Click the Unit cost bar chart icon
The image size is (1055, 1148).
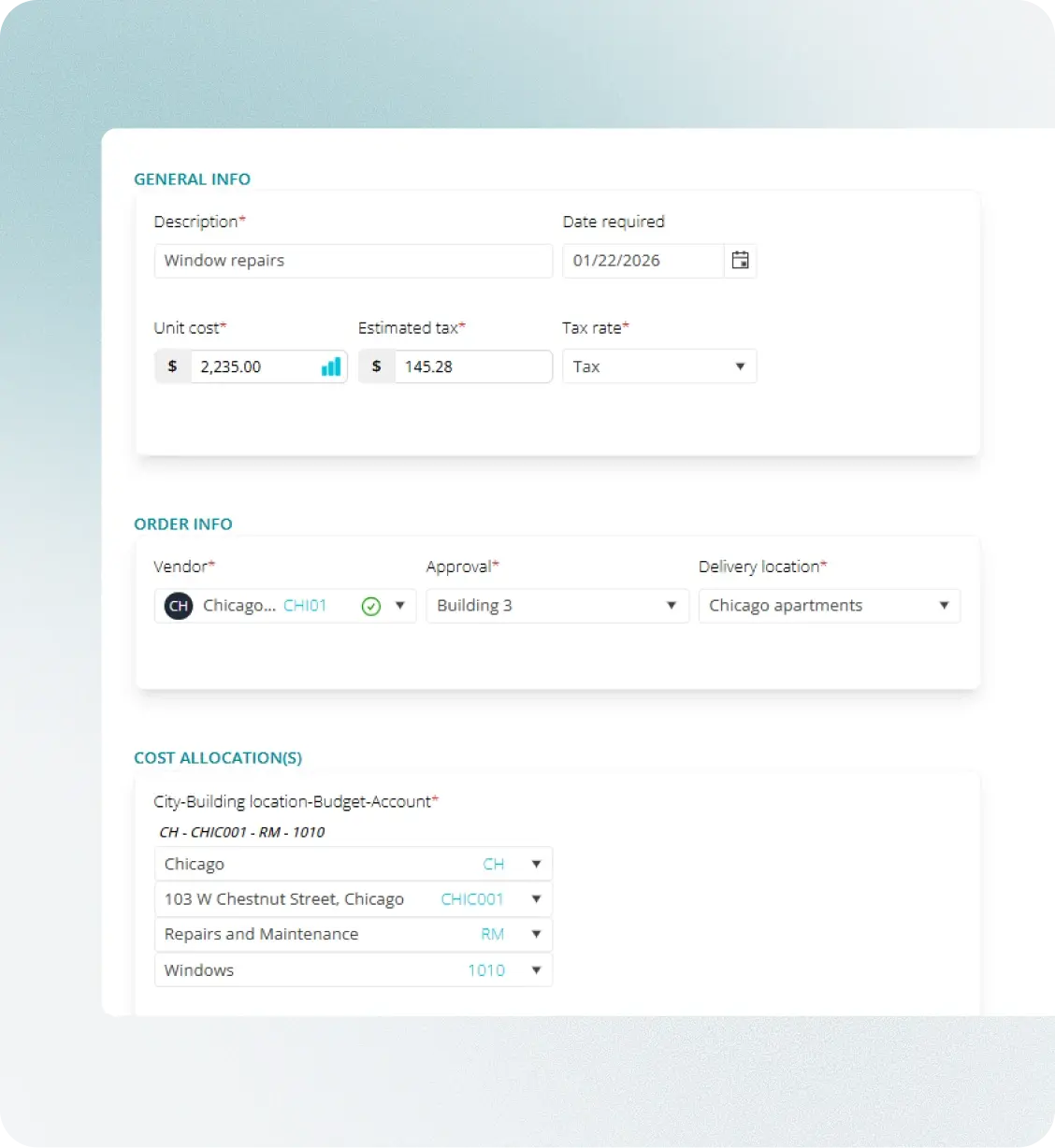(331, 366)
